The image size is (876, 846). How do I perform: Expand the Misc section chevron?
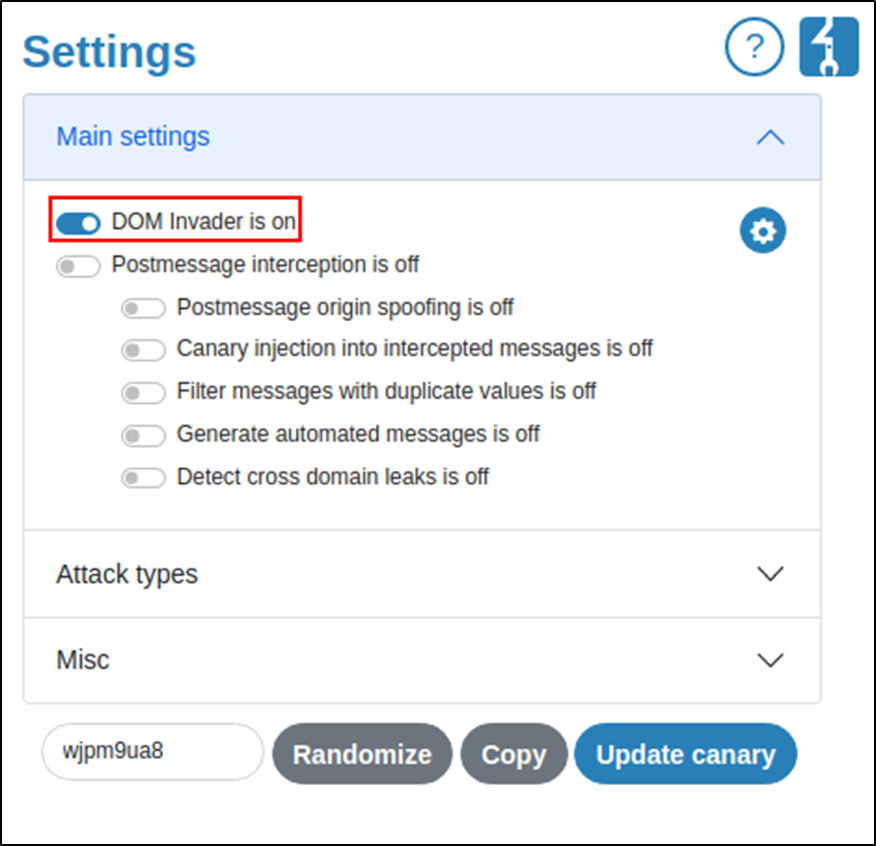pyautogui.click(x=770, y=660)
